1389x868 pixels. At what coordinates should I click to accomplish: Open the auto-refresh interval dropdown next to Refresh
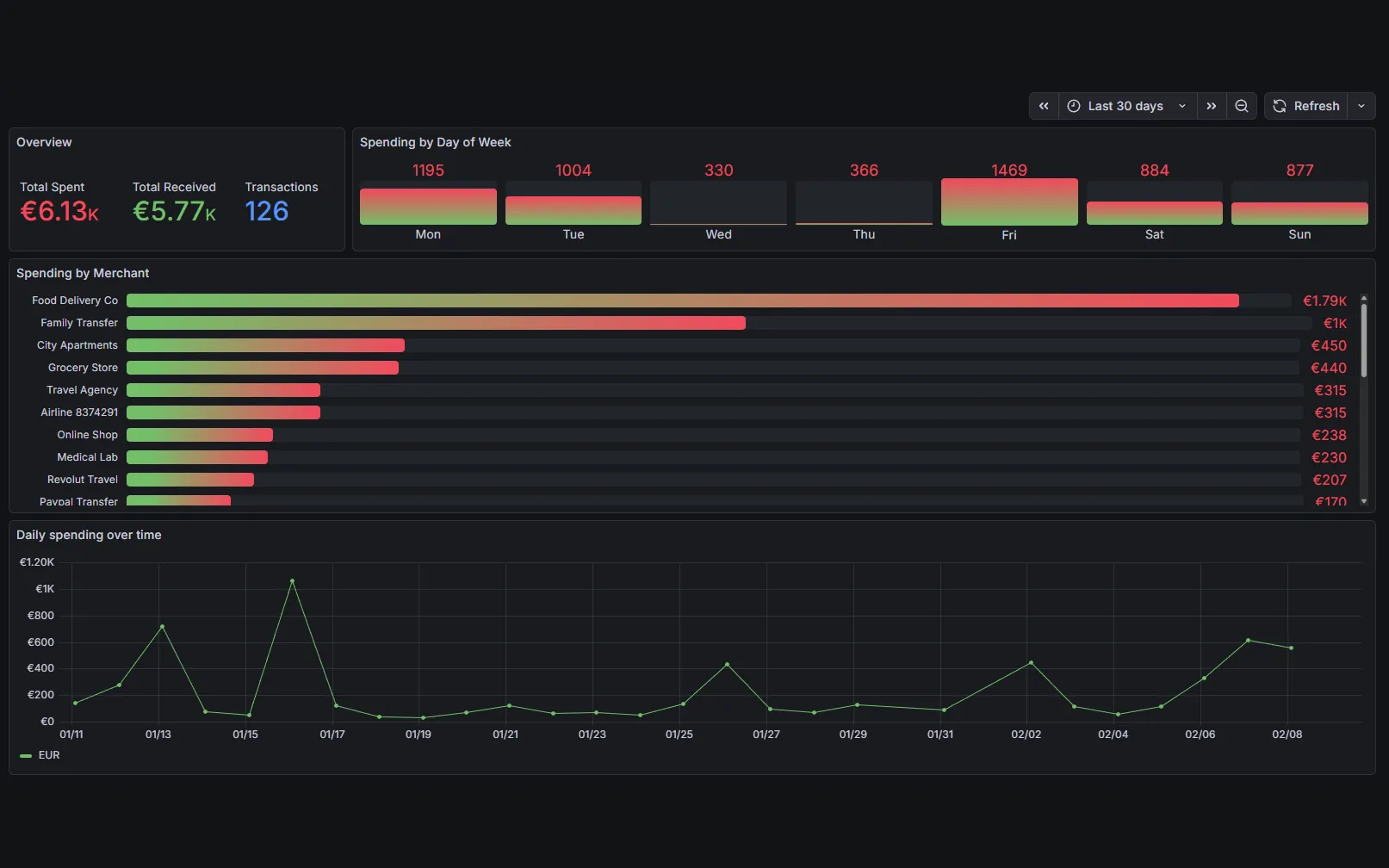pos(1361,105)
